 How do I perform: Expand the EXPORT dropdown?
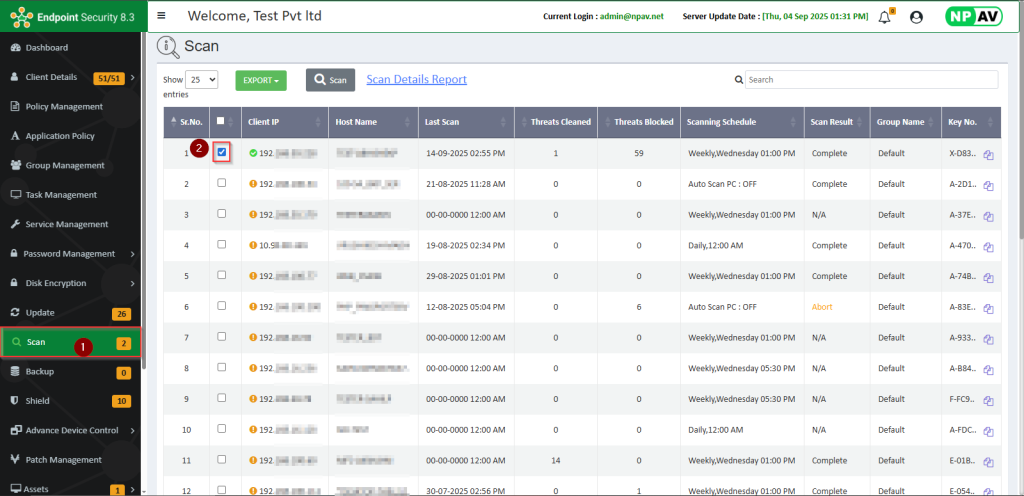(260, 80)
